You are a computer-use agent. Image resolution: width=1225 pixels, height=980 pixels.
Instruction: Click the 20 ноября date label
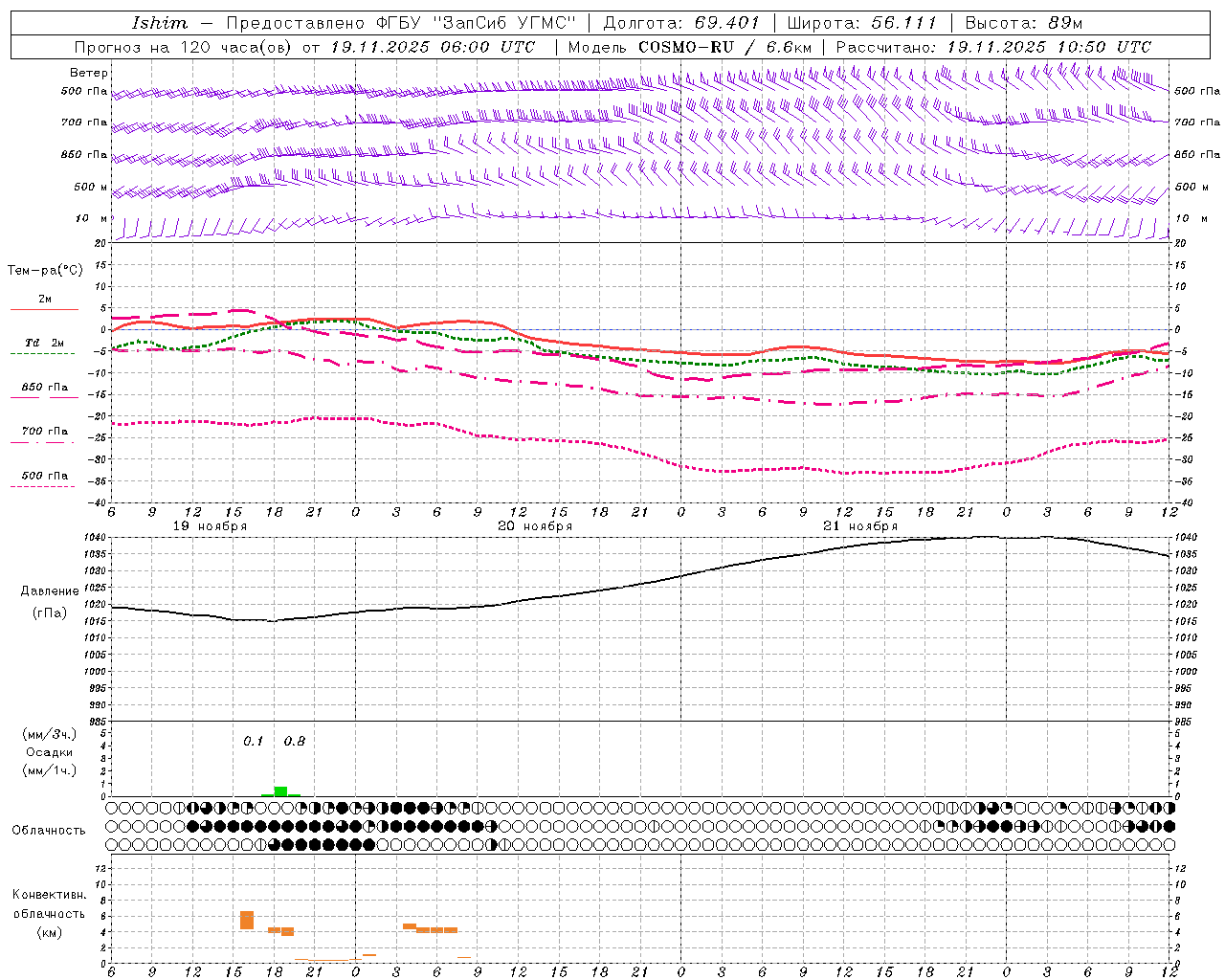tap(535, 526)
